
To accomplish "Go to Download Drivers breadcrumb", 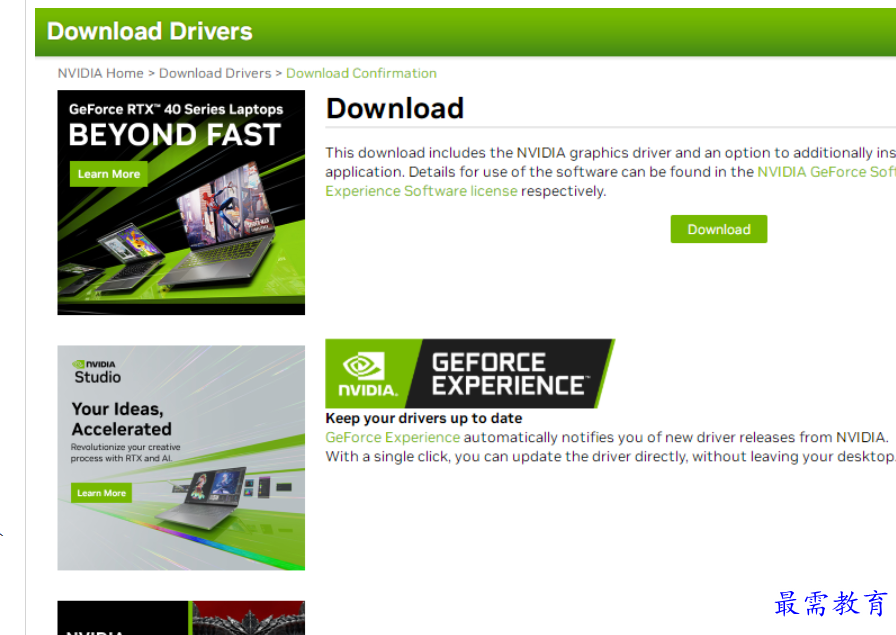I will 215,73.
